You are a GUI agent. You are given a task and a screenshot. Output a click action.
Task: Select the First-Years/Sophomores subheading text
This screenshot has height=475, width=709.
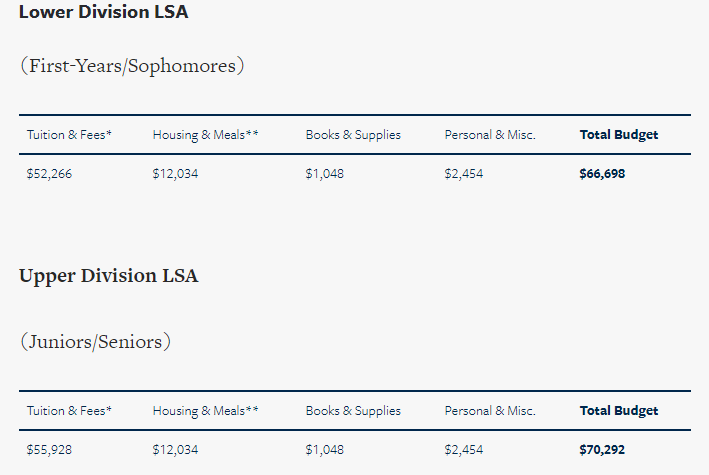[132, 66]
